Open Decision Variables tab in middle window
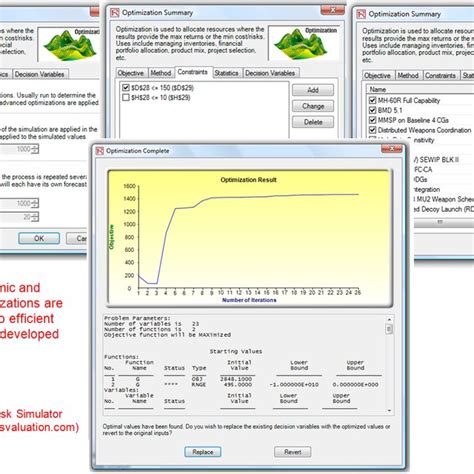 [270, 73]
